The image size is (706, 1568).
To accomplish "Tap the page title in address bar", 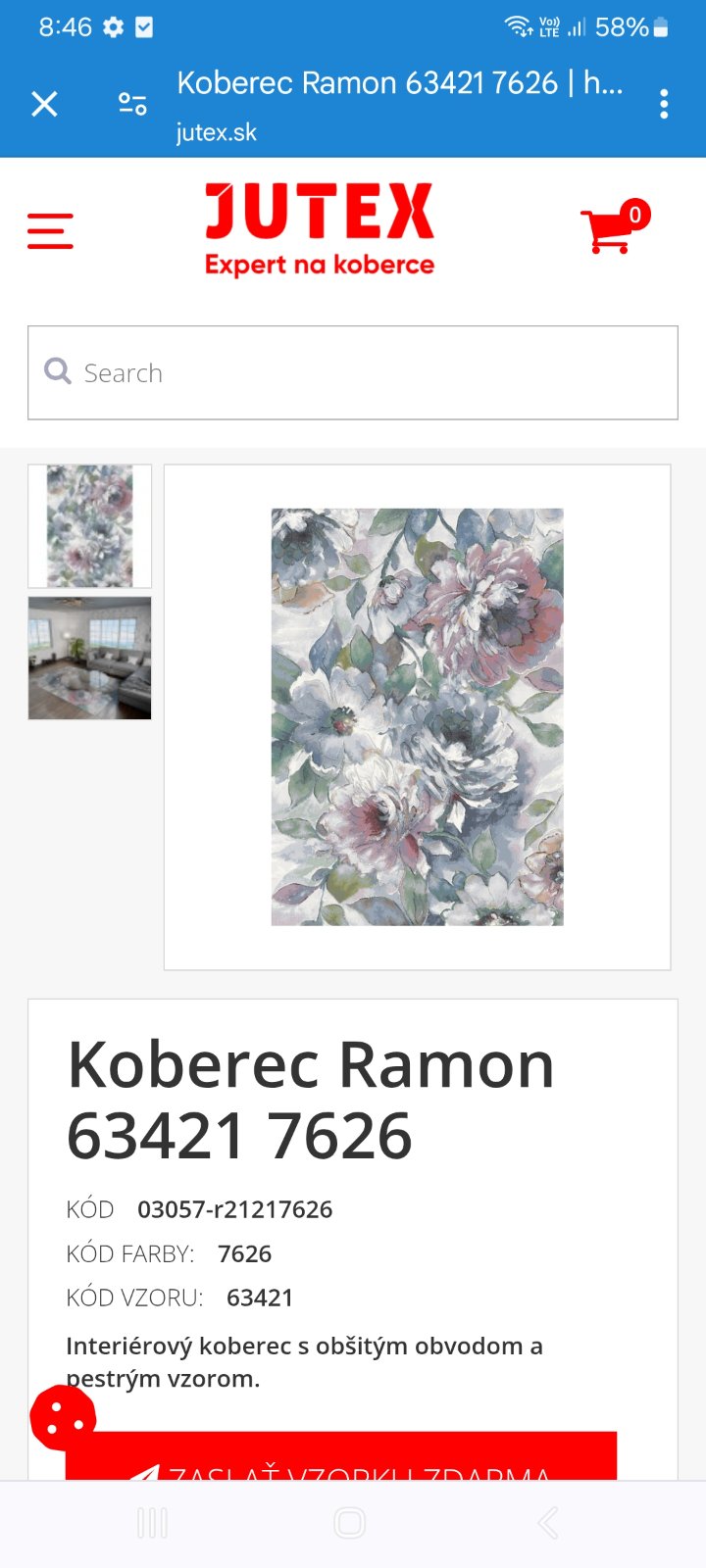I will (x=400, y=82).
